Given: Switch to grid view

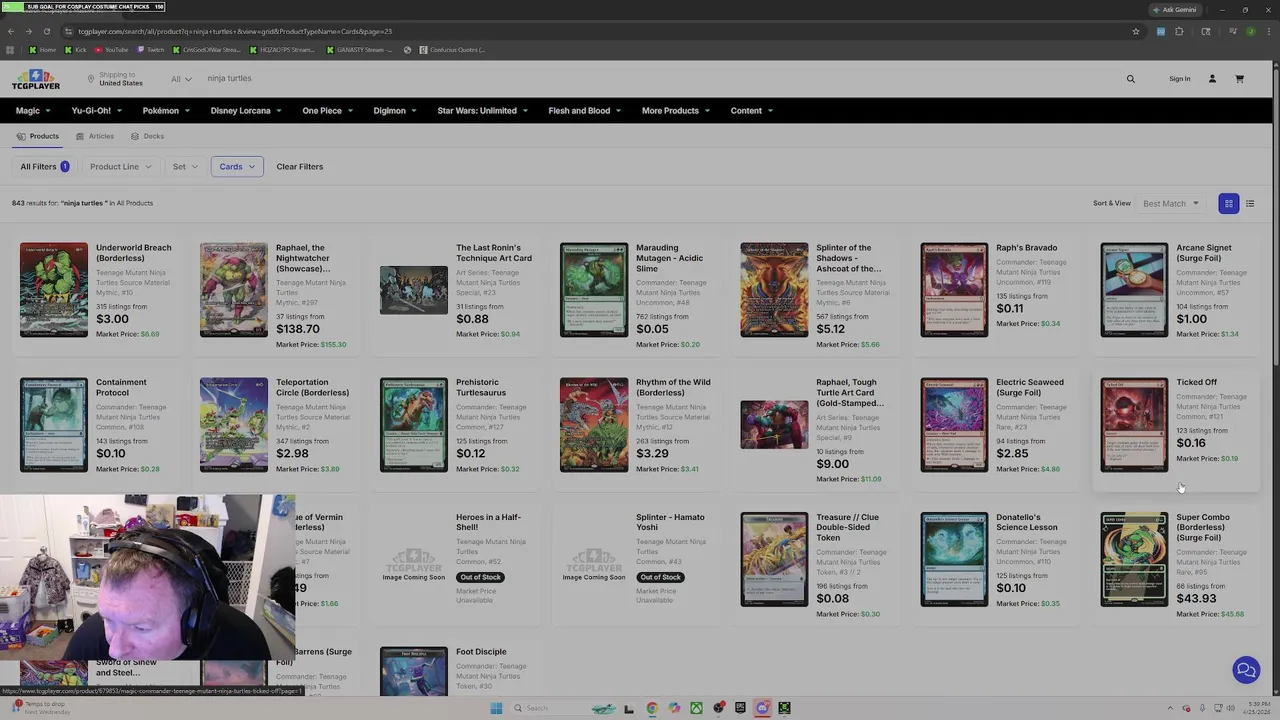Looking at the screenshot, I should tap(1229, 203).
